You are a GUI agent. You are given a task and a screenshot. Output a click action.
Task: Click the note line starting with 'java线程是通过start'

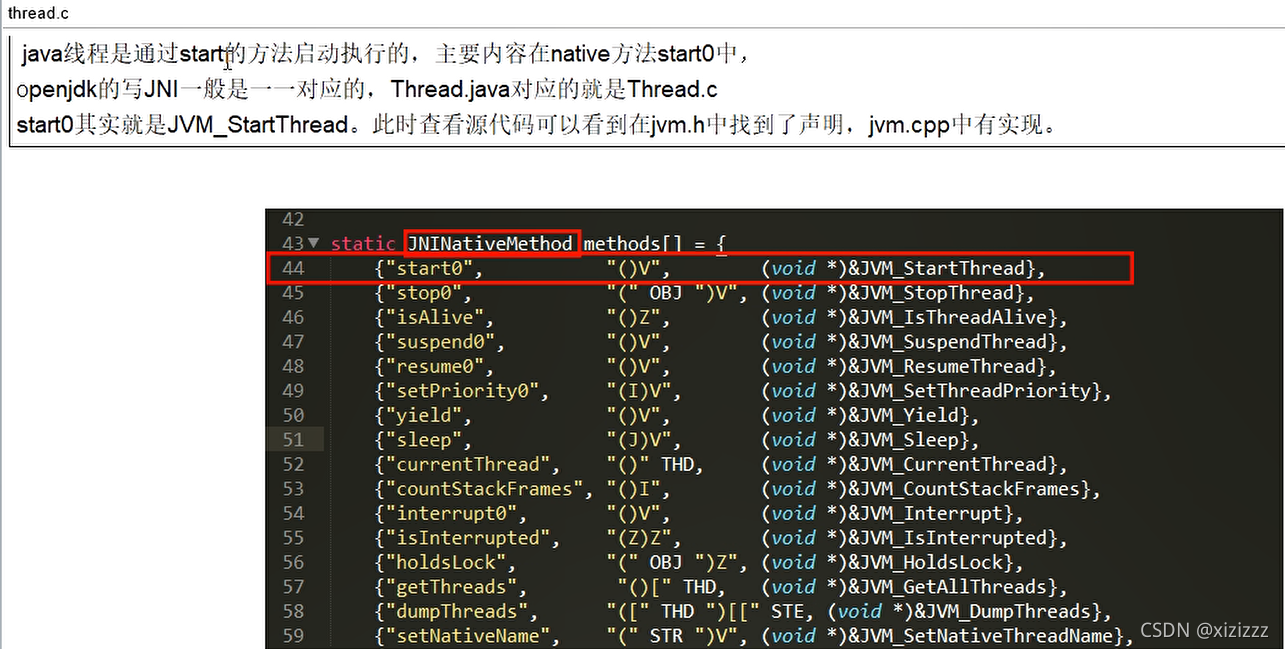(x=384, y=55)
